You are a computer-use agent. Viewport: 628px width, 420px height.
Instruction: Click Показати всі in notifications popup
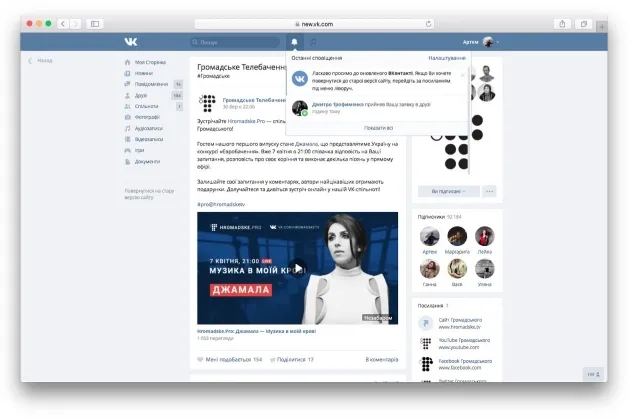point(378,128)
